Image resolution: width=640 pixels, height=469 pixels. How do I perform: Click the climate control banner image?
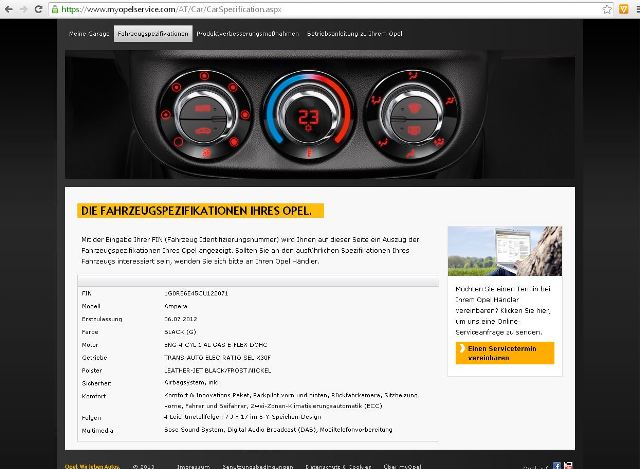pyautogui.click(x=320, y=115)
